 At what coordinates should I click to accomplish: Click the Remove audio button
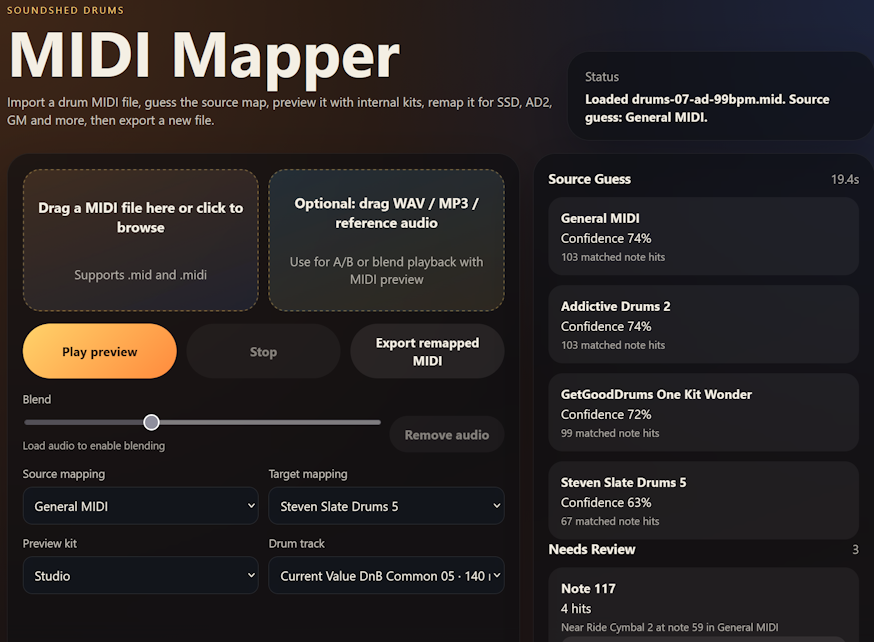446,435
